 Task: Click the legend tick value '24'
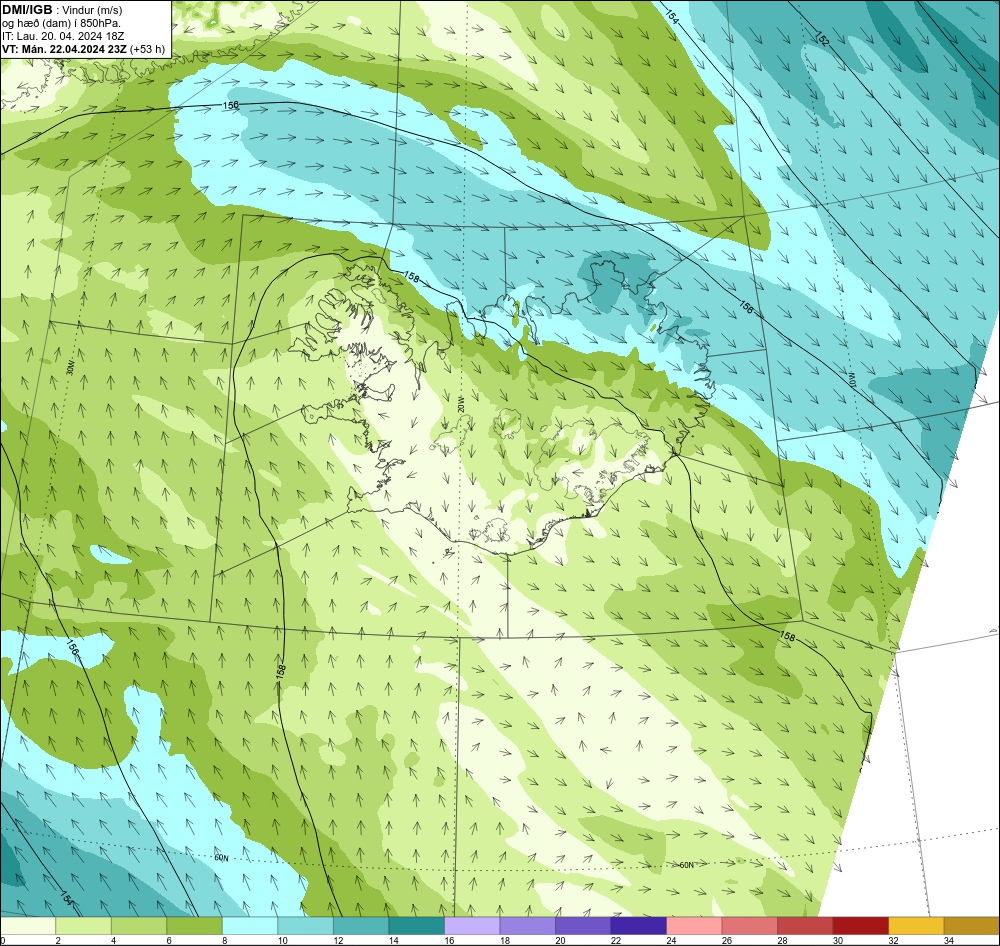pyautogui.click(x=672, y=940)
